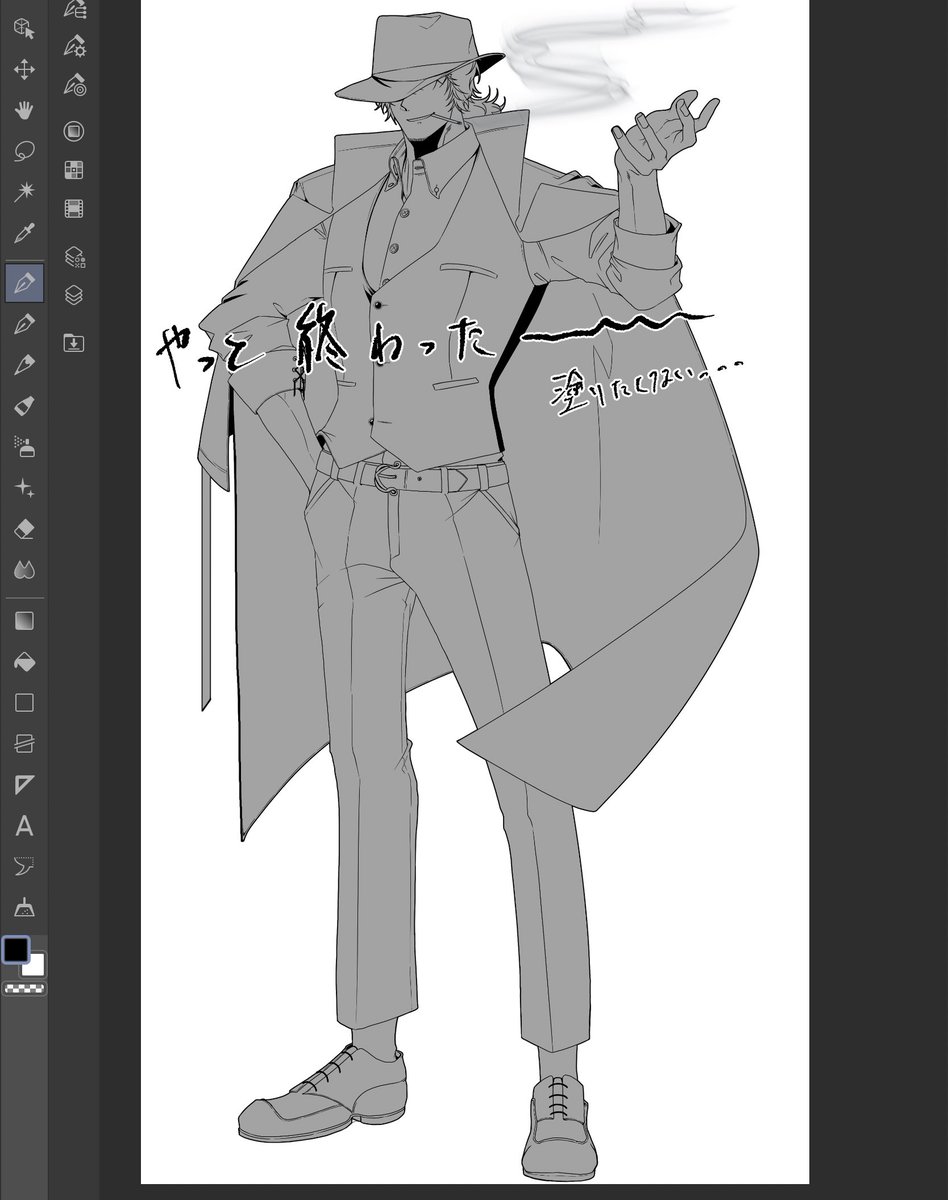The width and height of the screenshot is (948, 1200).
Task: Select the Lasso selection tool
Action: tap(24, 152)
